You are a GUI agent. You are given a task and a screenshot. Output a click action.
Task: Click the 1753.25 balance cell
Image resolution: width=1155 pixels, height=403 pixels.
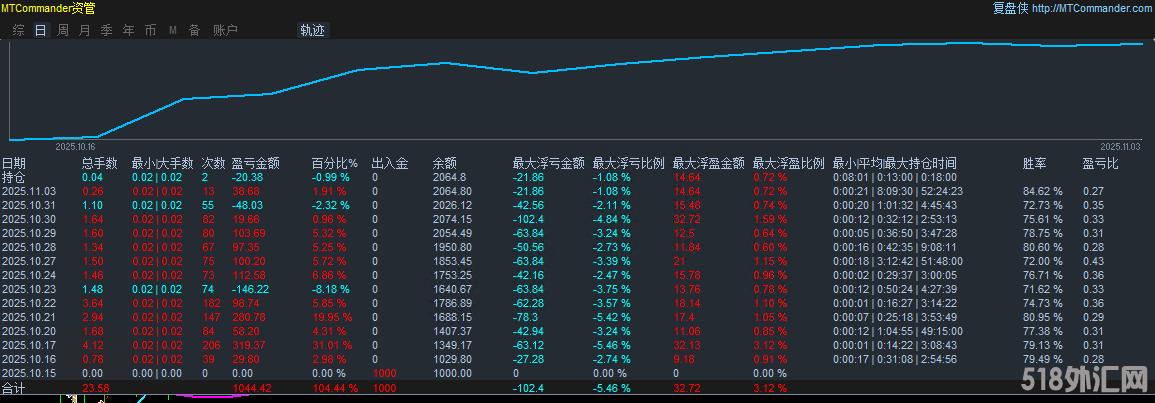click(451, 275)
